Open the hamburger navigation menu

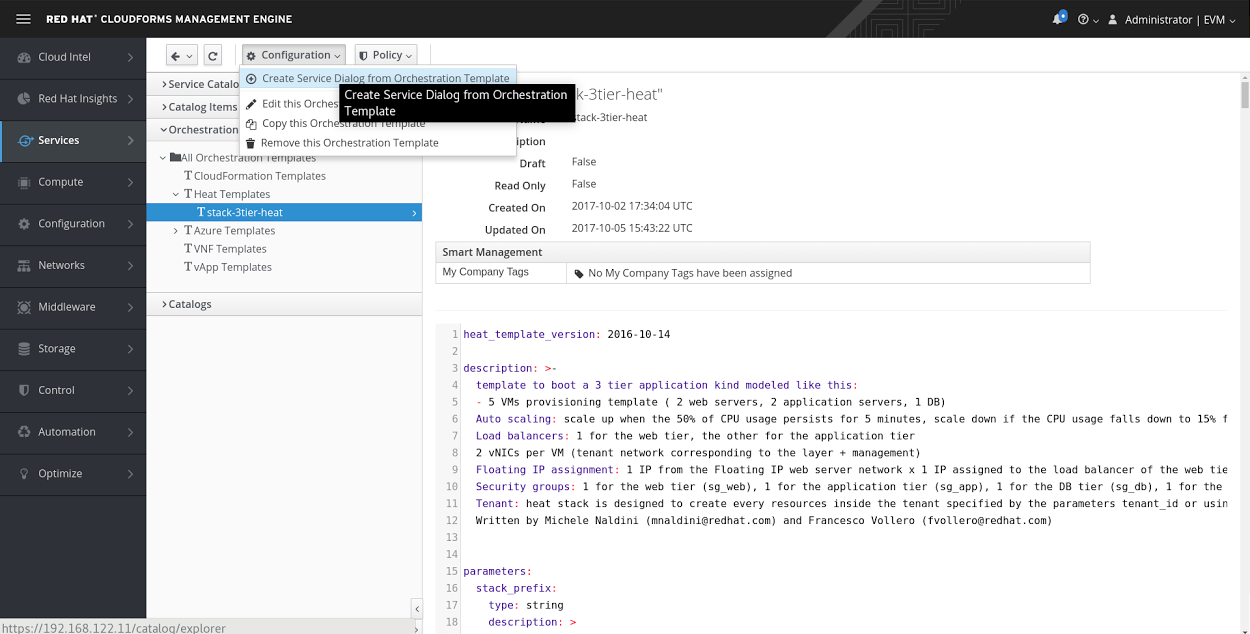point(24,19)
